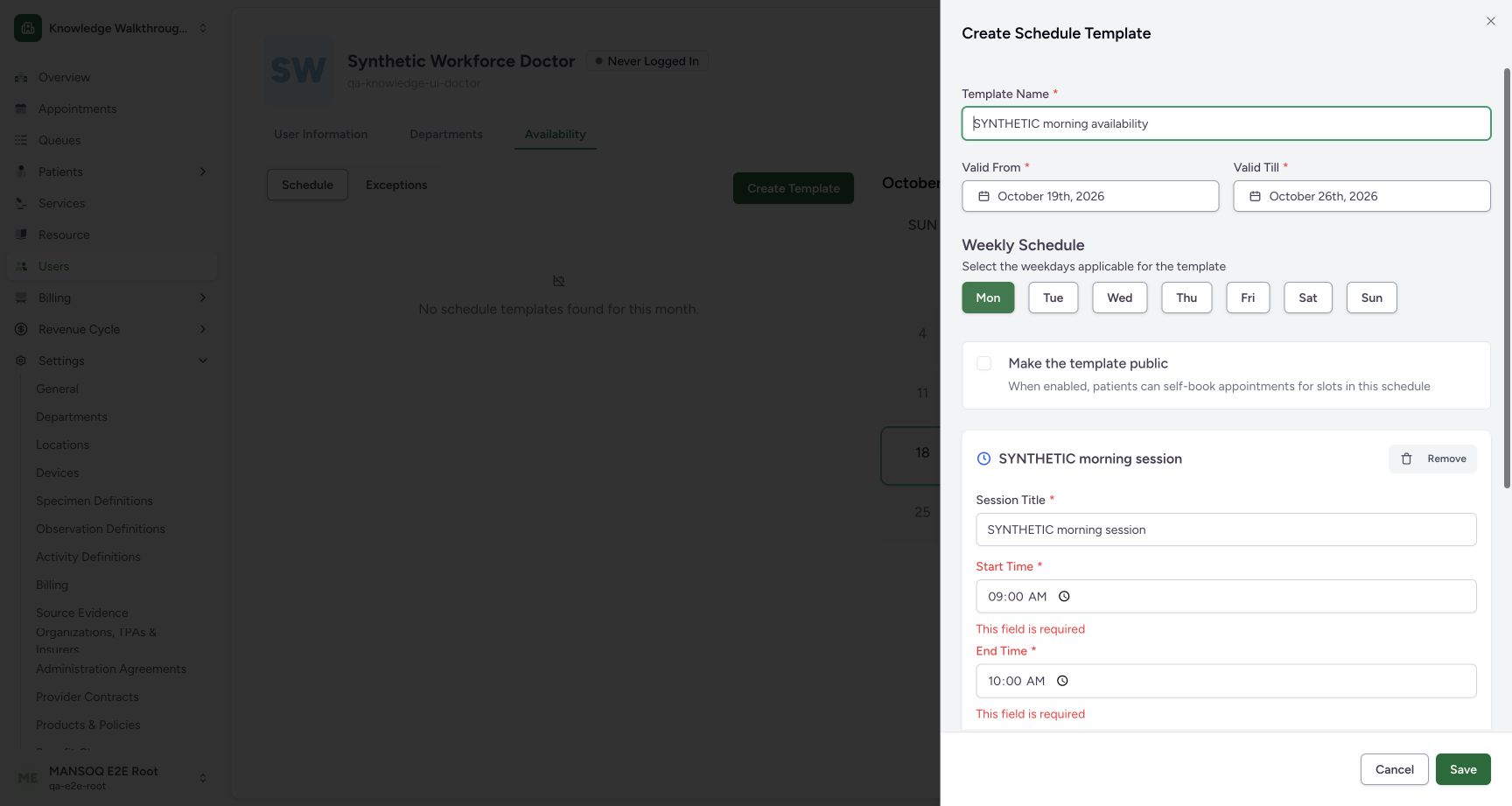Click the clock icon in Start Time field

(1064, 596)
